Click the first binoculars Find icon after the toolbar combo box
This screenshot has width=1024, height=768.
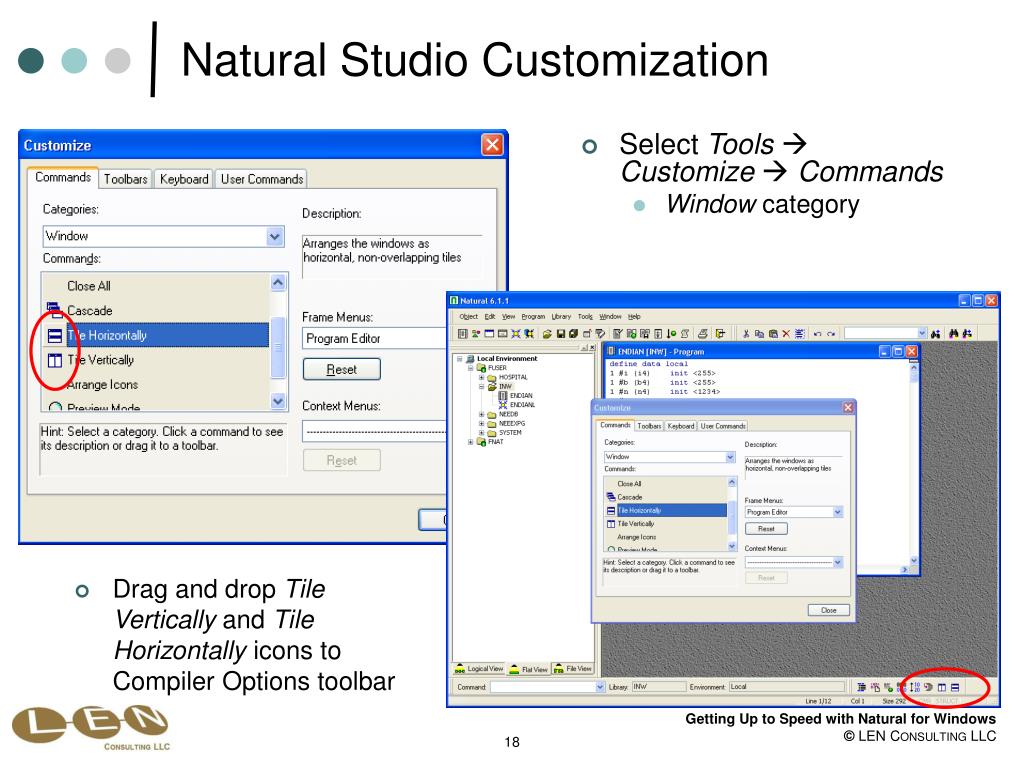click(x=936, y=334)
